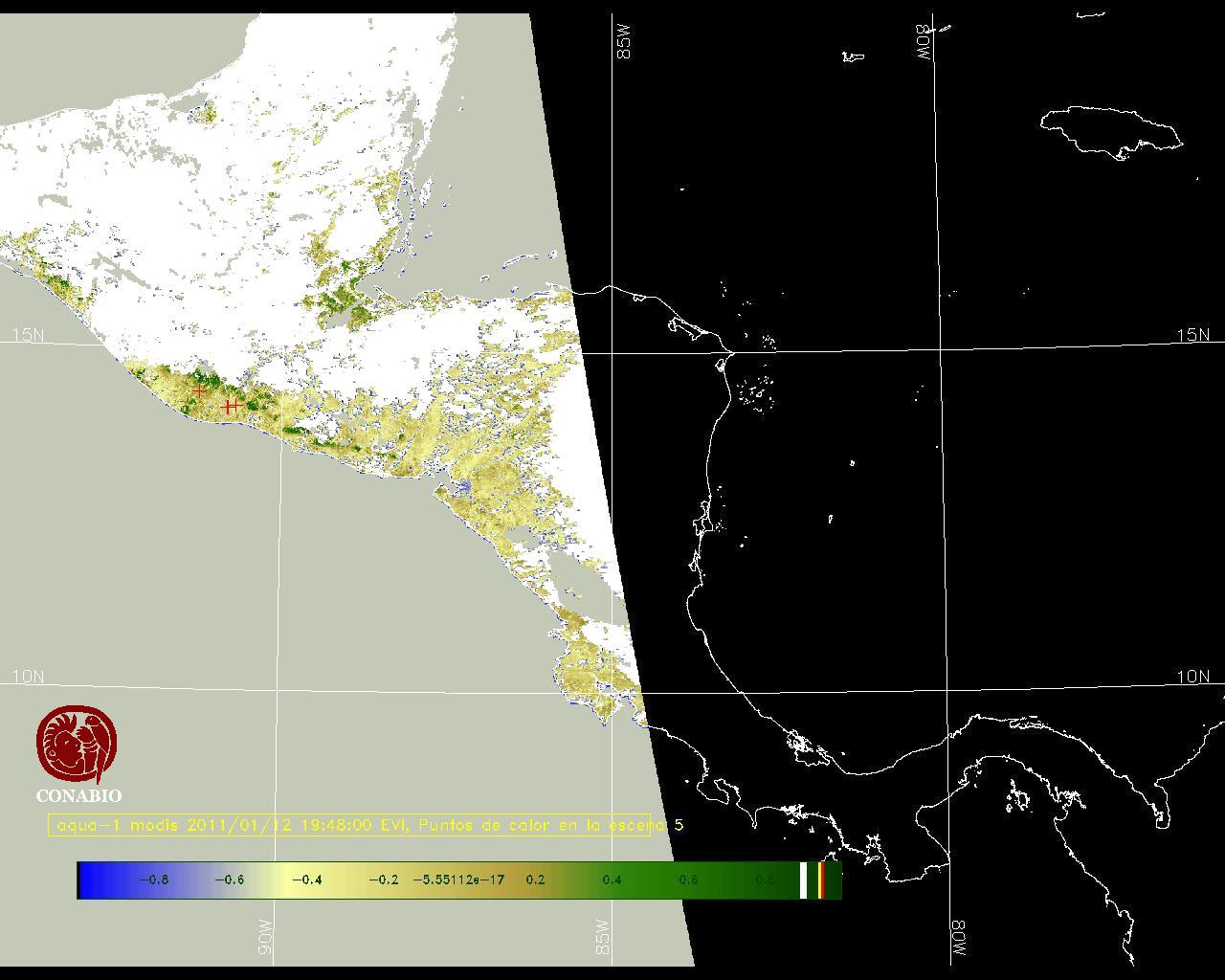Click the CONABIO text under the logo
Viewport: 1225px width, 980px height.
tap(78, 795)
